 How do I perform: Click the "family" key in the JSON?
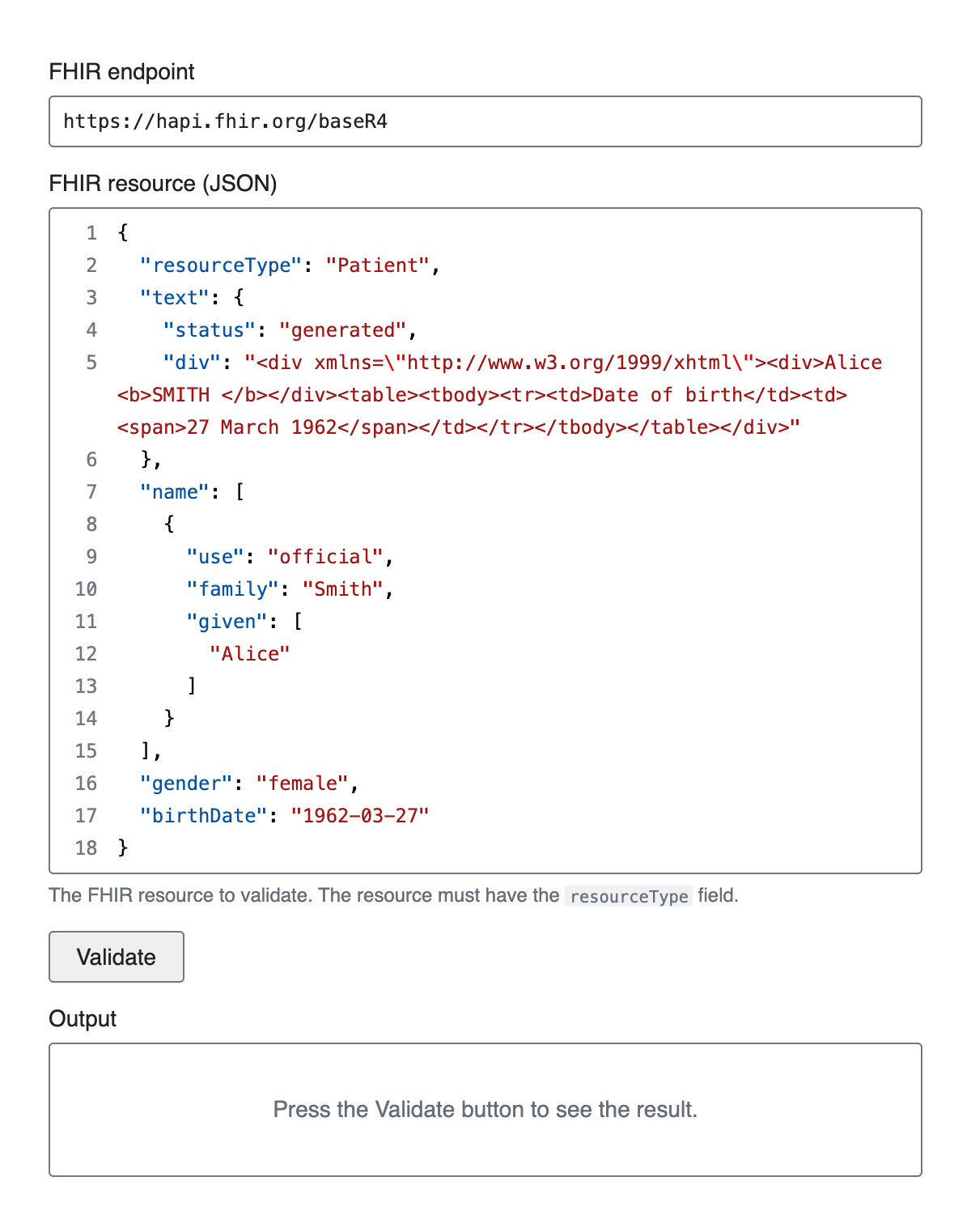point(232,589)
